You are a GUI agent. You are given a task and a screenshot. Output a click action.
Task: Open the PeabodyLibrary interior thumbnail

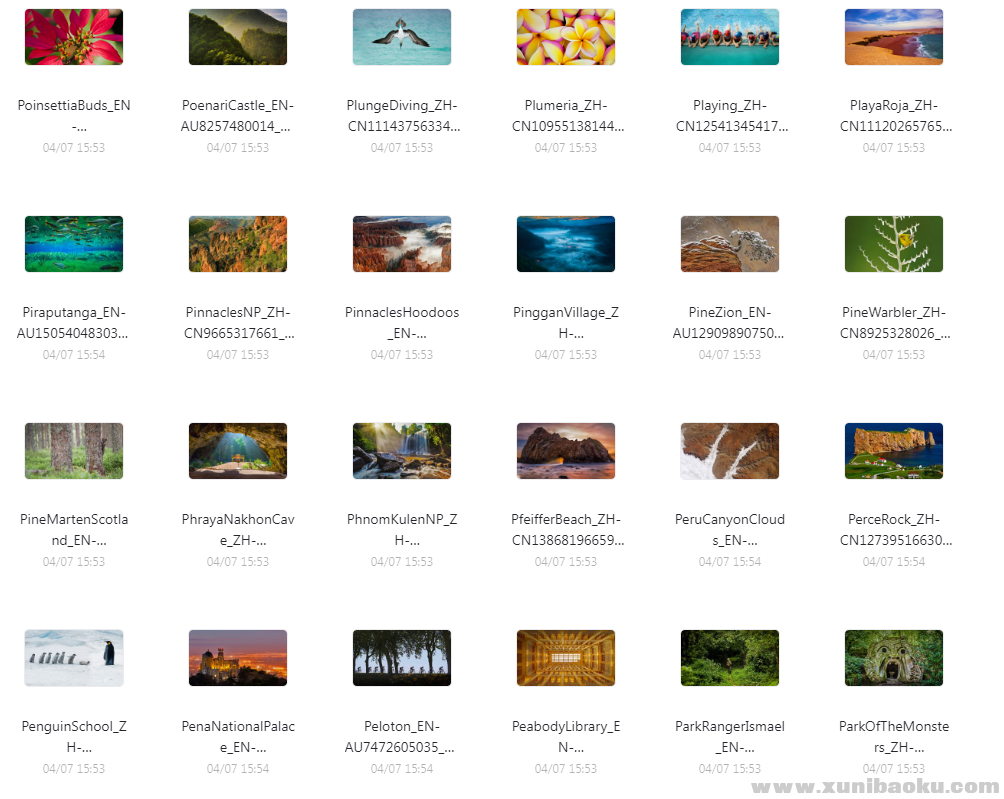pos(566,658)
